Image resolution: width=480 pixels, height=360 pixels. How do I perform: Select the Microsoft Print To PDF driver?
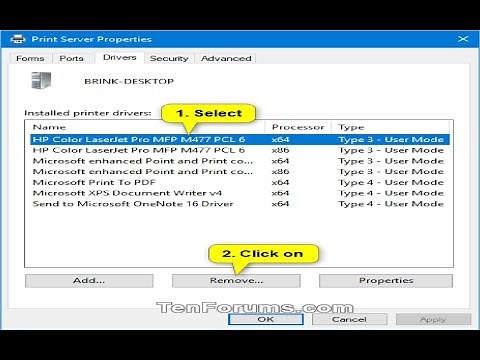coord(240,182)
